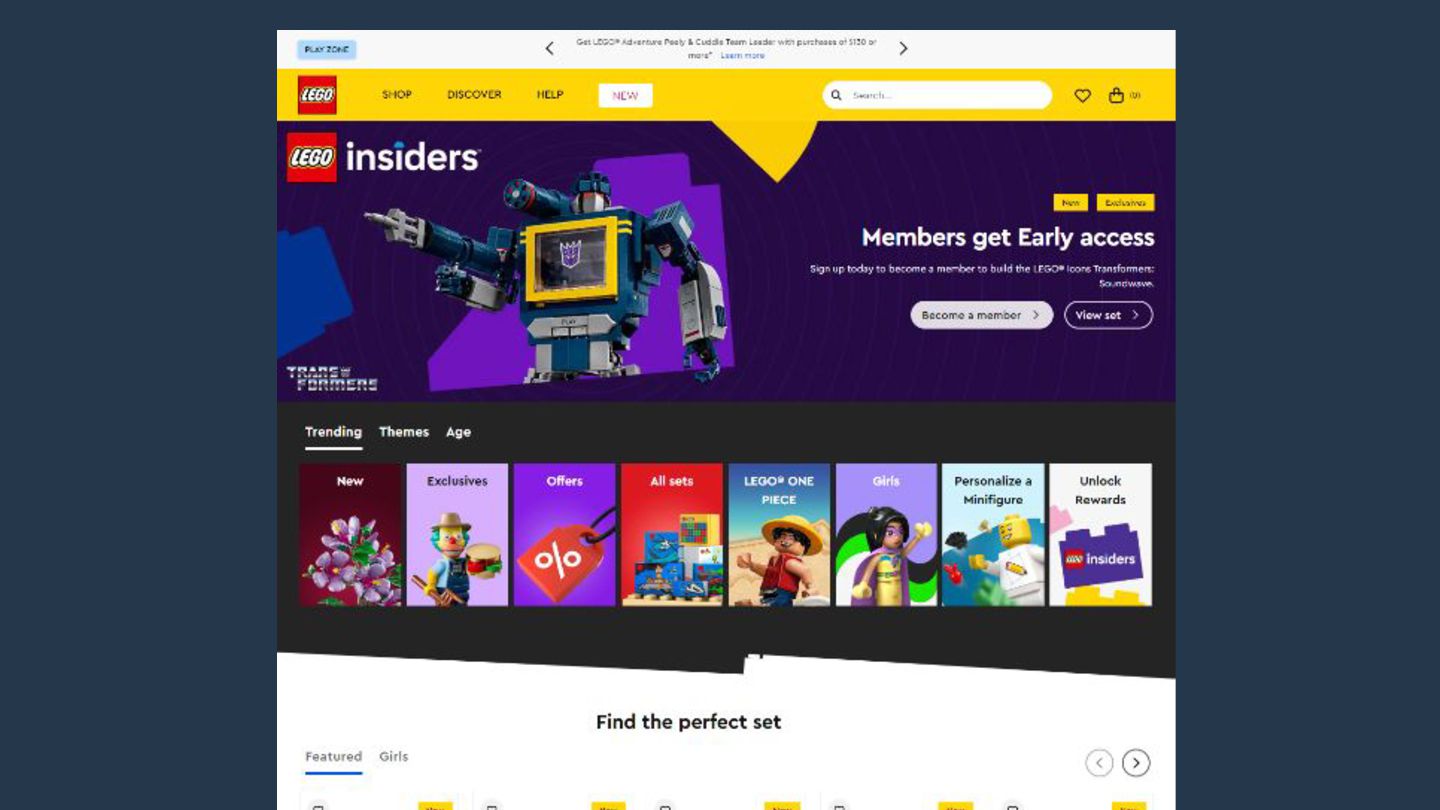Click into the Search field
This screenshot has width=1440, height=810.
(x=947, y=95)
